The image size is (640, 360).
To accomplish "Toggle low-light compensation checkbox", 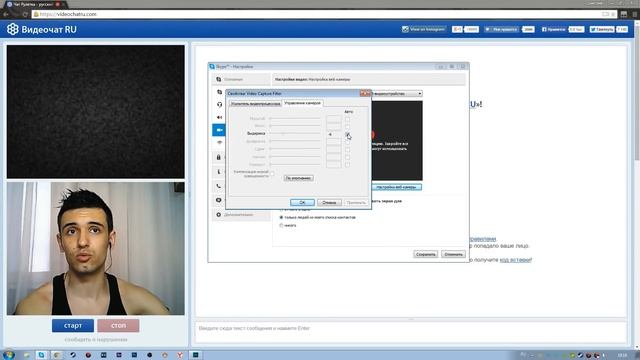I will (272, 173).
